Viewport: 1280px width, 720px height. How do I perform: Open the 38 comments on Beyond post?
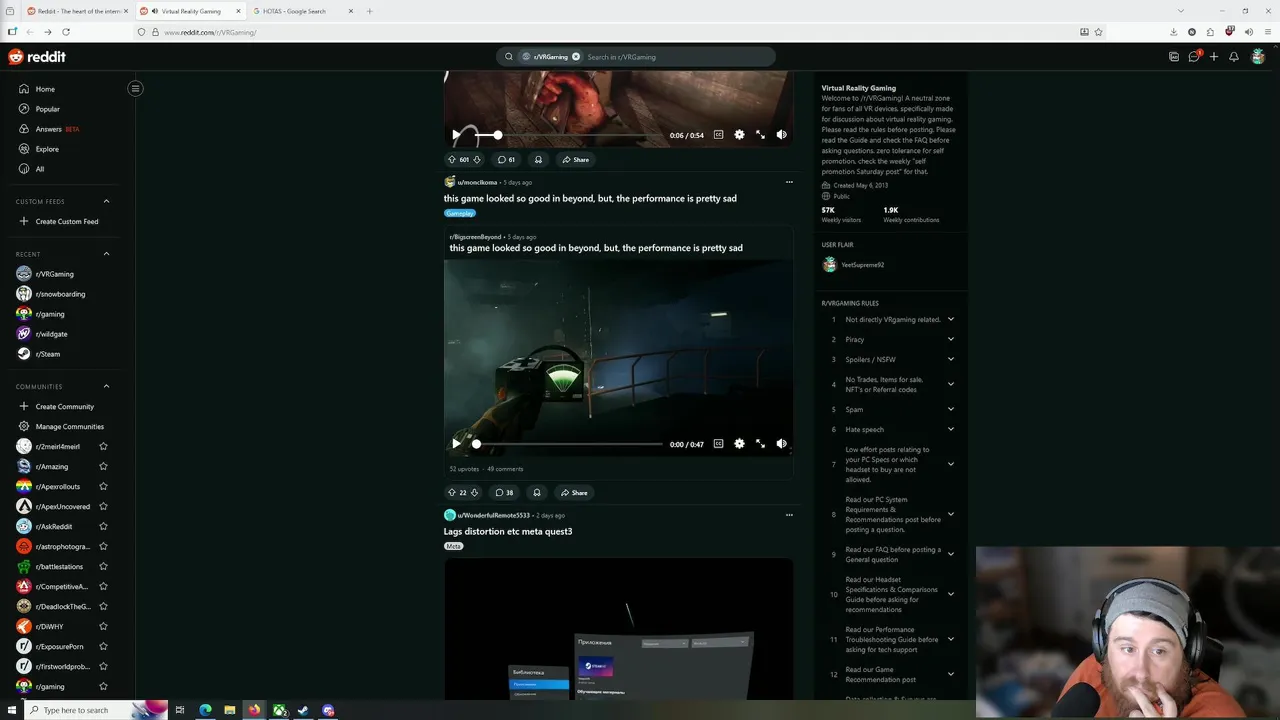point(504,492)
